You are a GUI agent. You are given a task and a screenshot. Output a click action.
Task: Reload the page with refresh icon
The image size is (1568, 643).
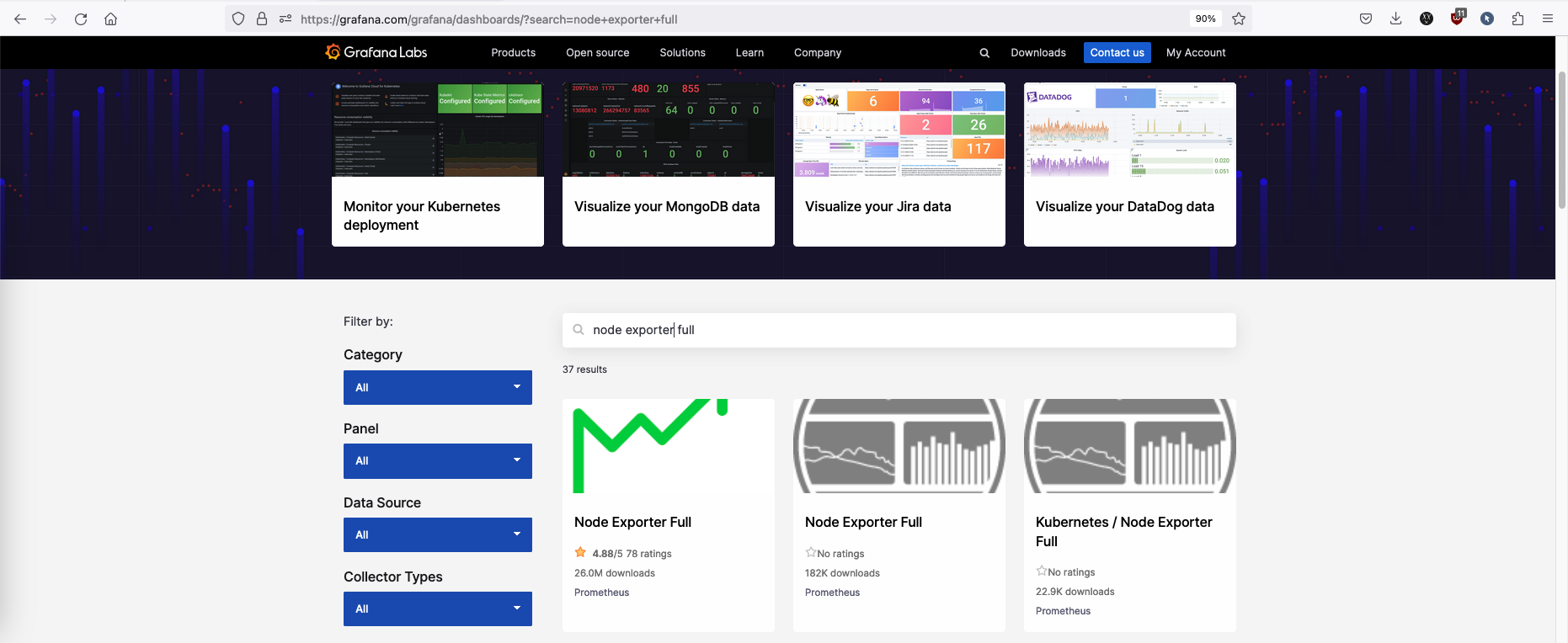click(x=81, y=19)
